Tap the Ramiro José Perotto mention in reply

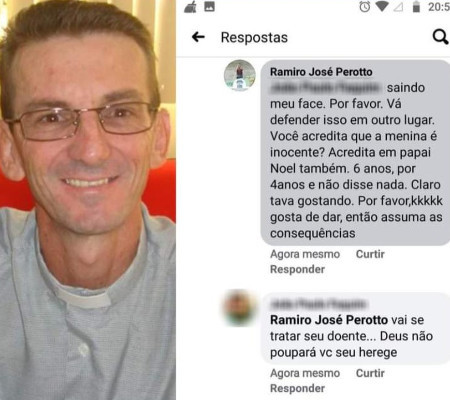pos(329,320)
